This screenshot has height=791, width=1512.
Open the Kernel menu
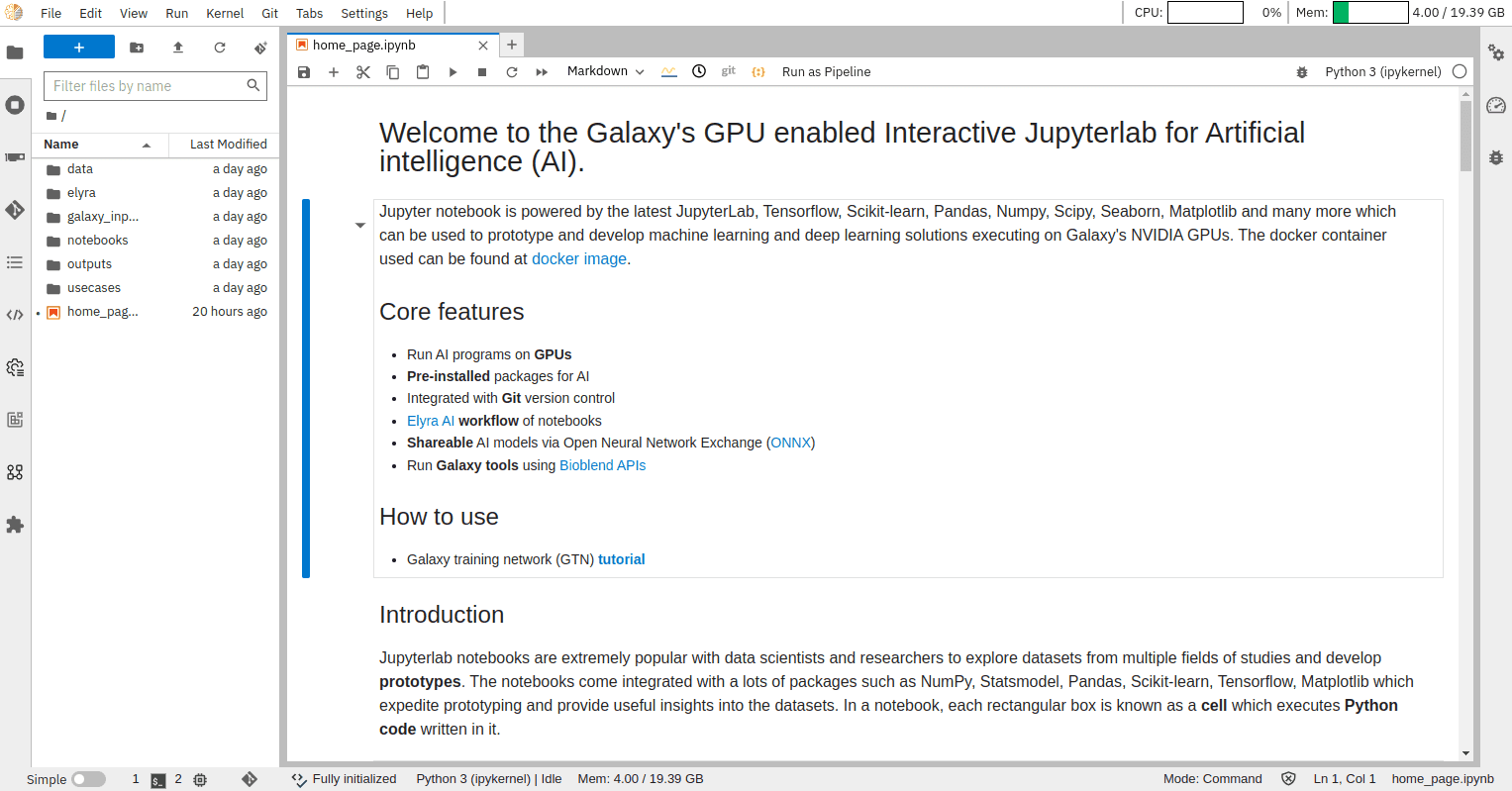tap(224, 13)
